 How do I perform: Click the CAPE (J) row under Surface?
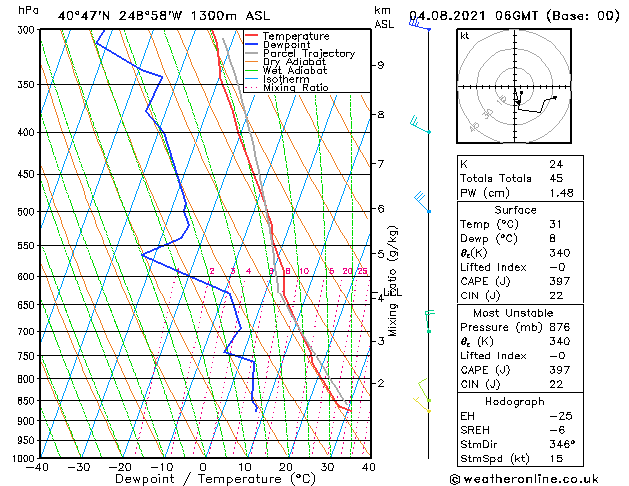point(520,281)
